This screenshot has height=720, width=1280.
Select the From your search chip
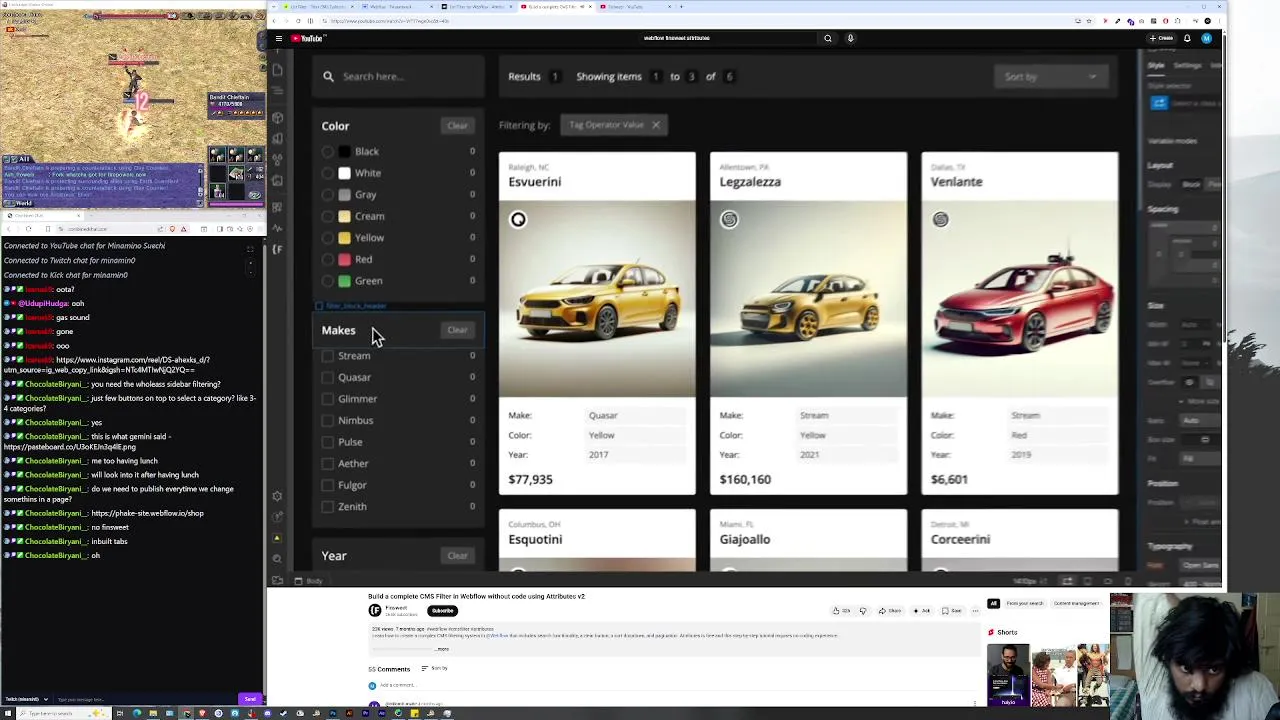pyautogui.click(x=1025, y=604)
